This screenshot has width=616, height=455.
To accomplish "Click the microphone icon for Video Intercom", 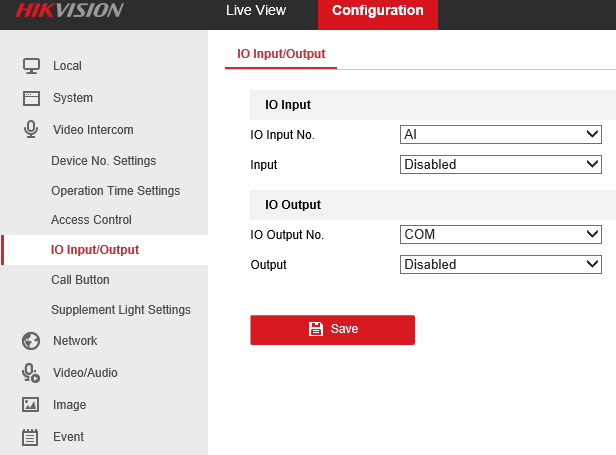I will (31, 130).
